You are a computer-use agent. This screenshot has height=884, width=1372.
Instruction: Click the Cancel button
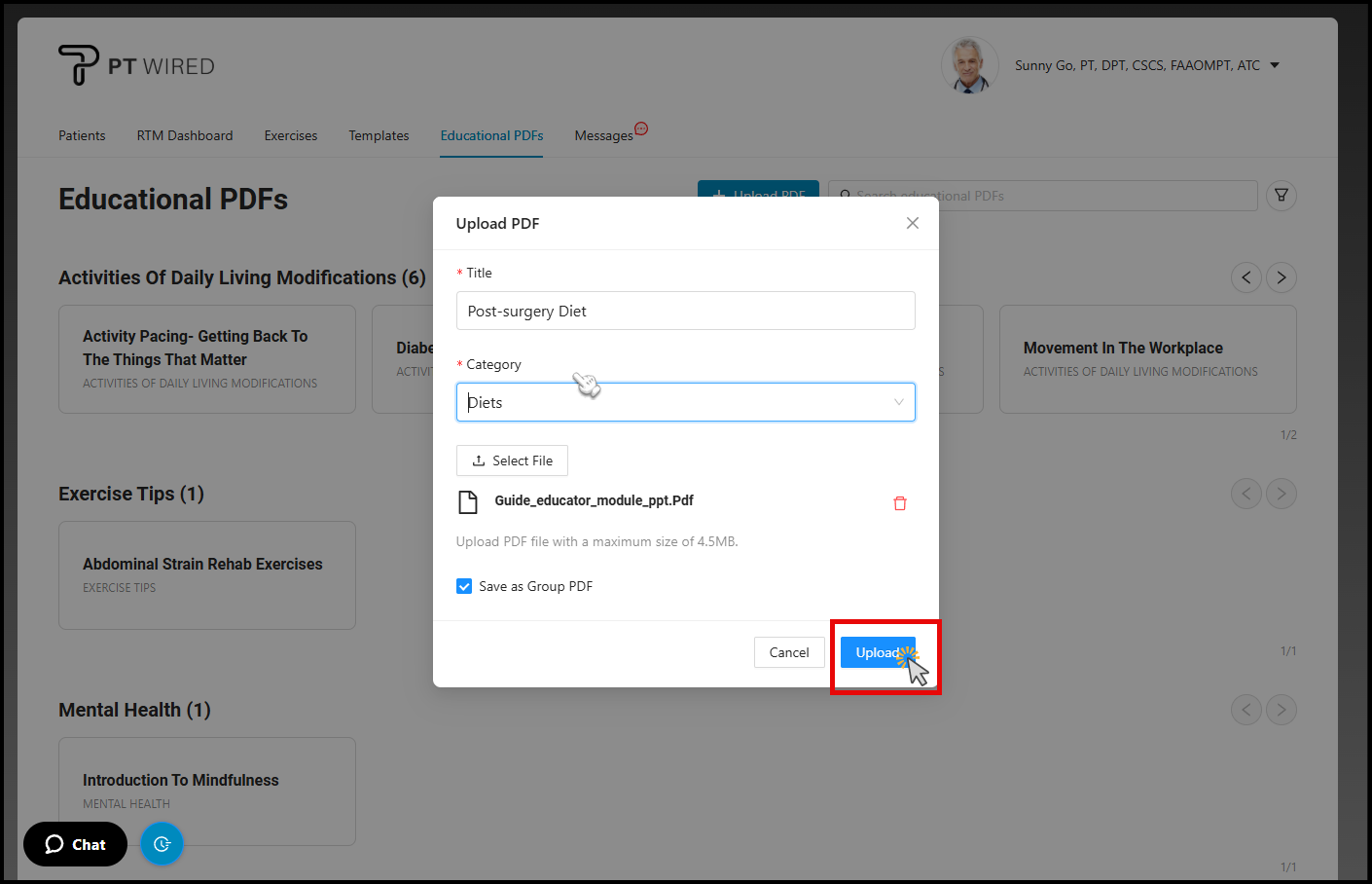tap(788, 652)
